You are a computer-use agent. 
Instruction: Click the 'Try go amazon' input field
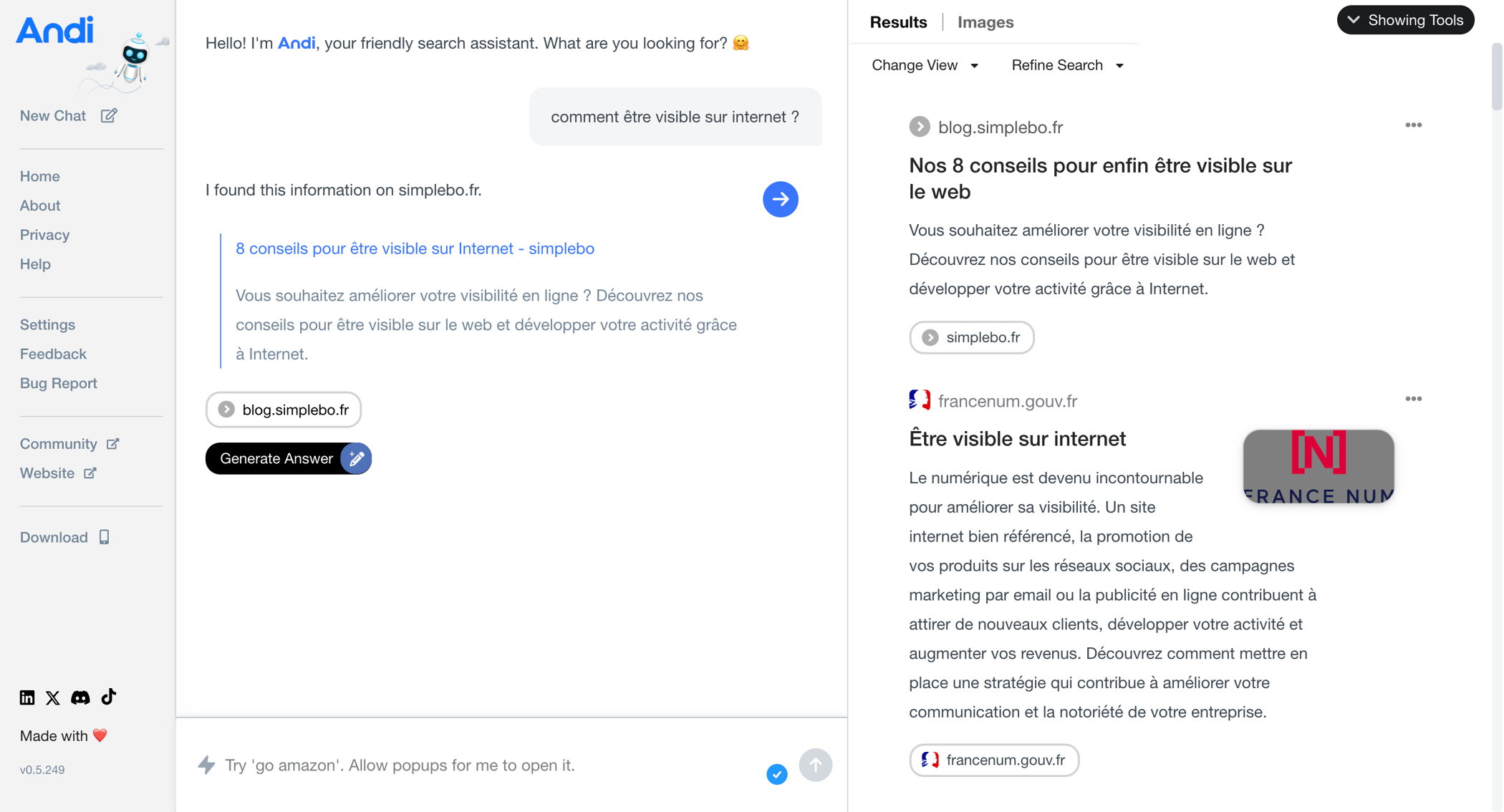click(x=399, y=765)
